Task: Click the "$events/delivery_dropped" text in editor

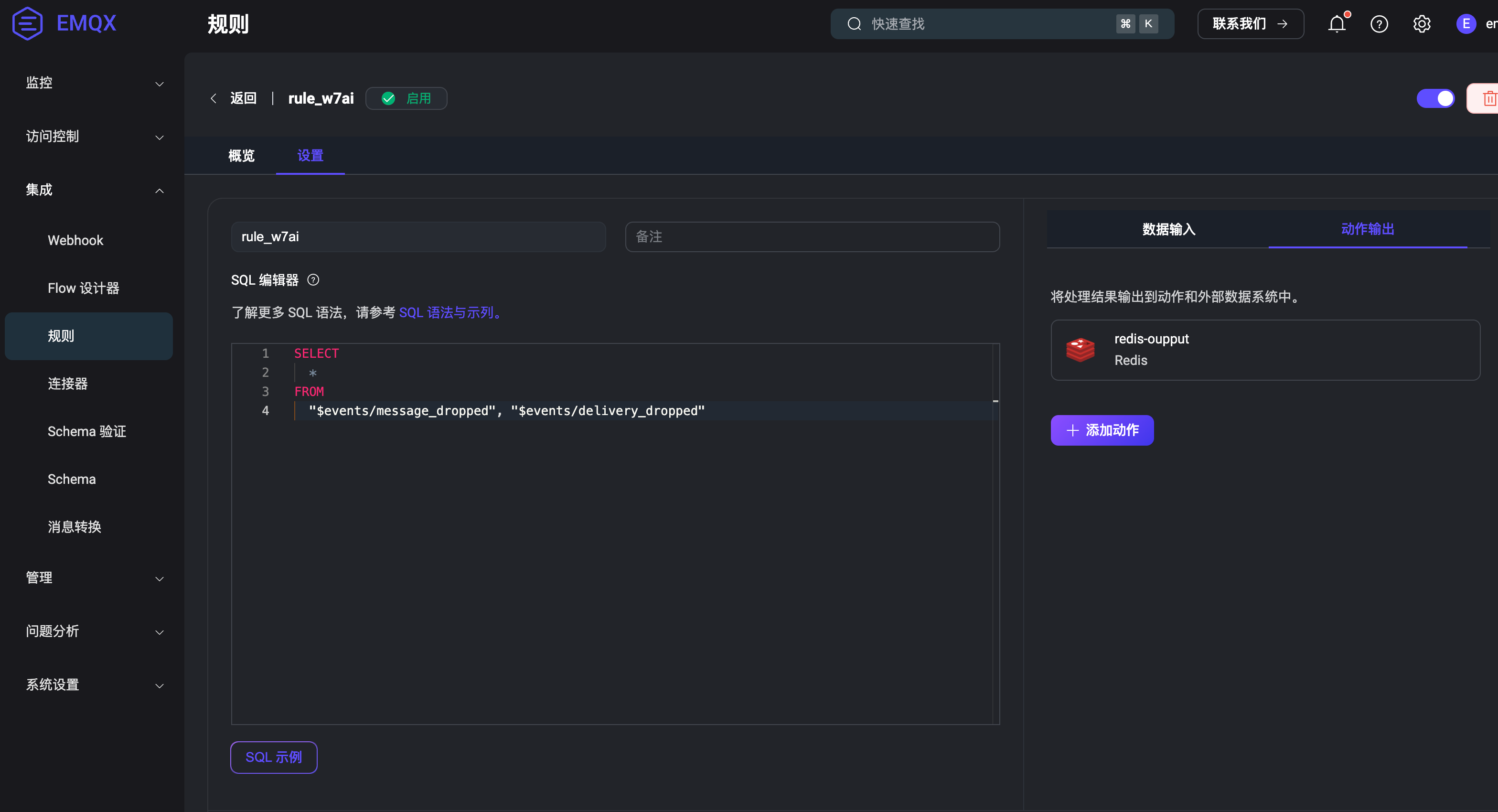Action: [x=608, y=411]
